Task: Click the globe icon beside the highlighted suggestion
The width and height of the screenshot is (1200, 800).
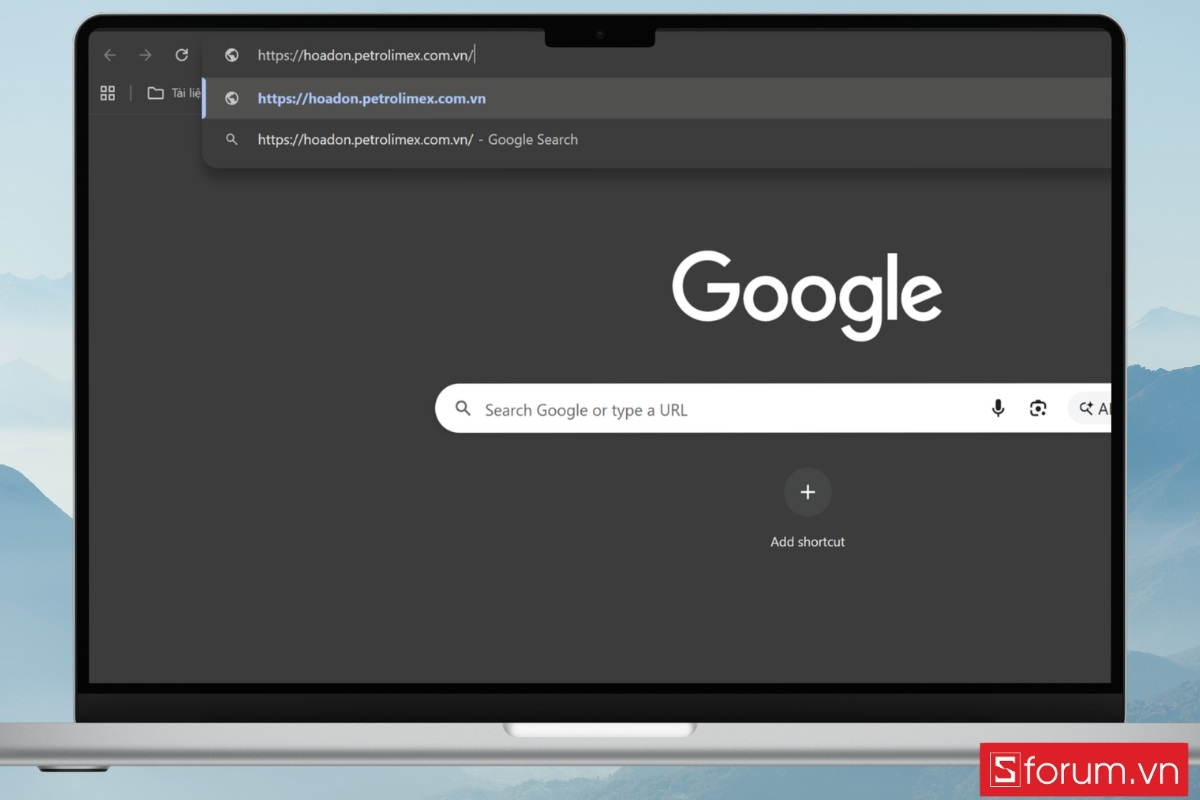Action: click(232, 98)
